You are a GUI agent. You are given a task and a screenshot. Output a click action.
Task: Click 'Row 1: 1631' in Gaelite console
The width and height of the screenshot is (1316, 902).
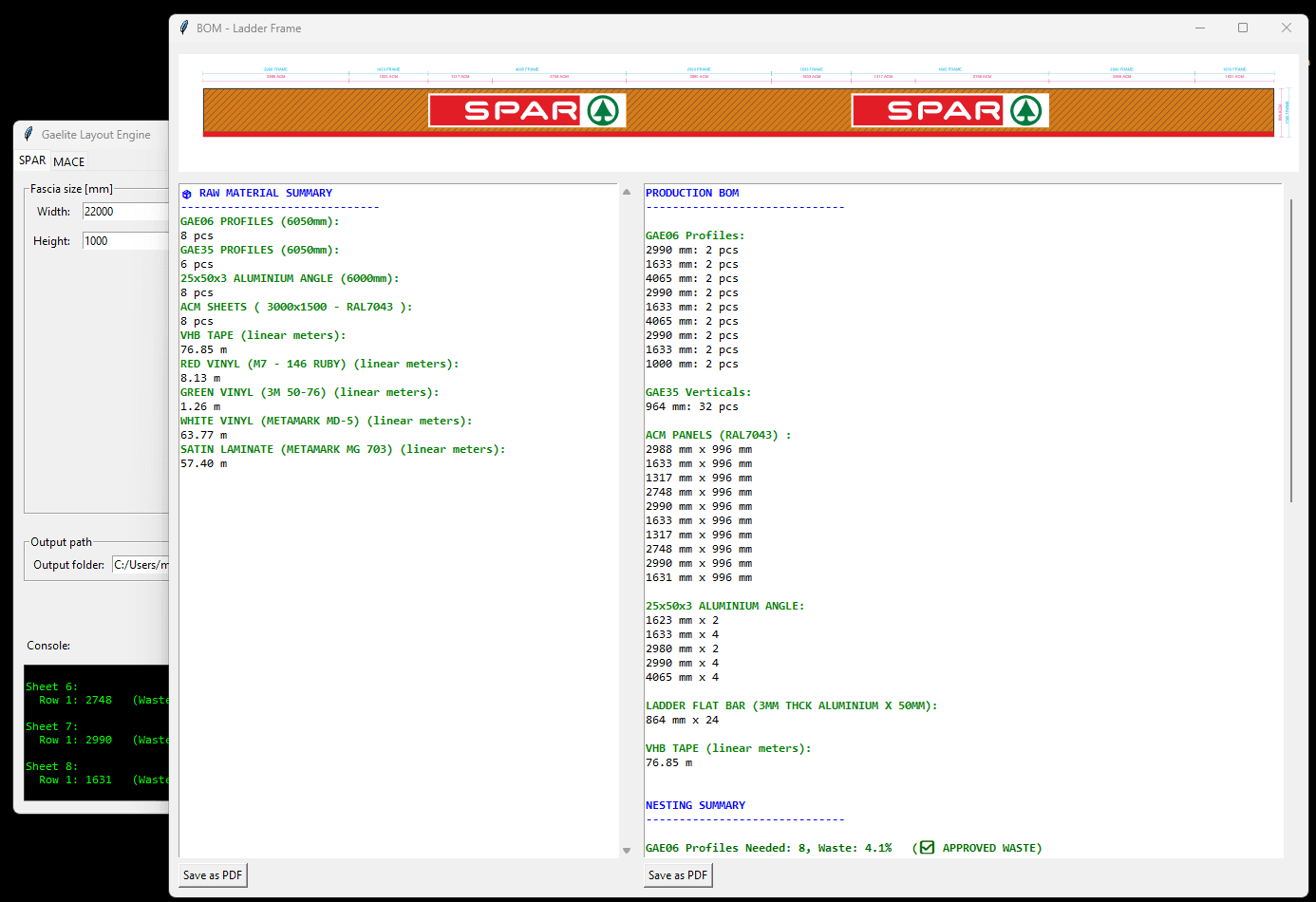(x=76, y=780)
